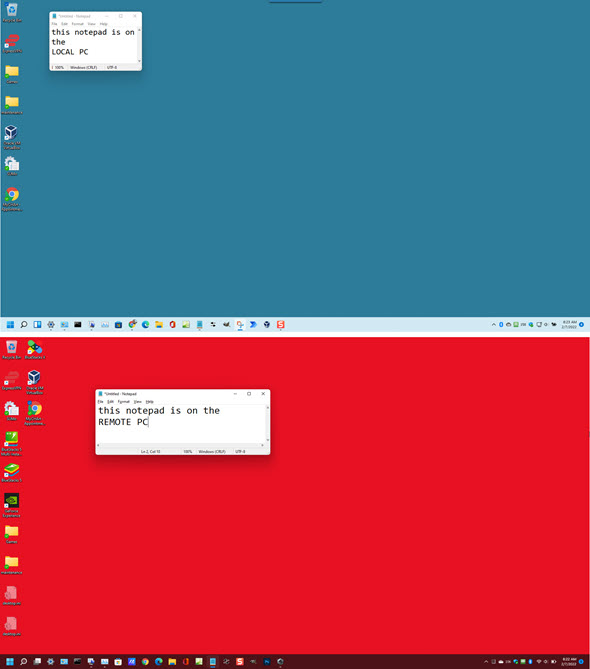
Task: Open the Format menu in the REMOTE PC notepad
Action: click(x=123, y=401)
